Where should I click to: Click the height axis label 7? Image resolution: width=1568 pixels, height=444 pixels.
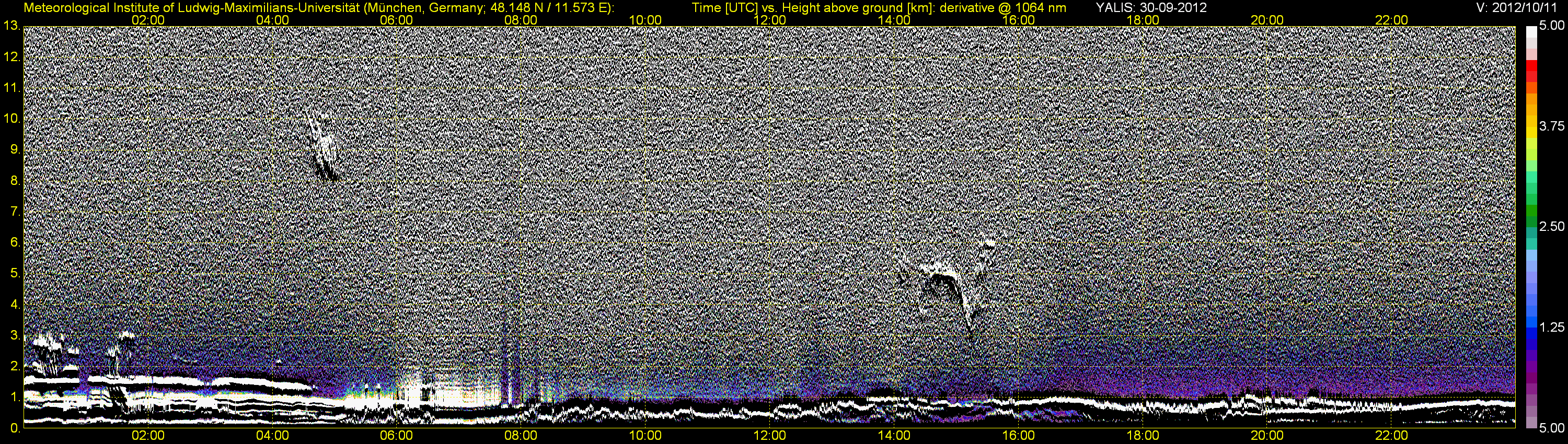[x=15, y=212]
